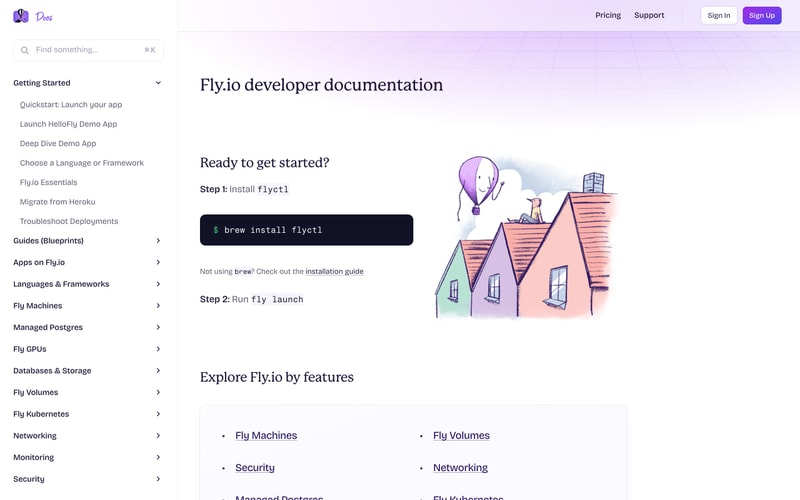Expand the Monitoring sidebar chevron
The width and height of the screenshot is (800, 500).
(158, 457)
